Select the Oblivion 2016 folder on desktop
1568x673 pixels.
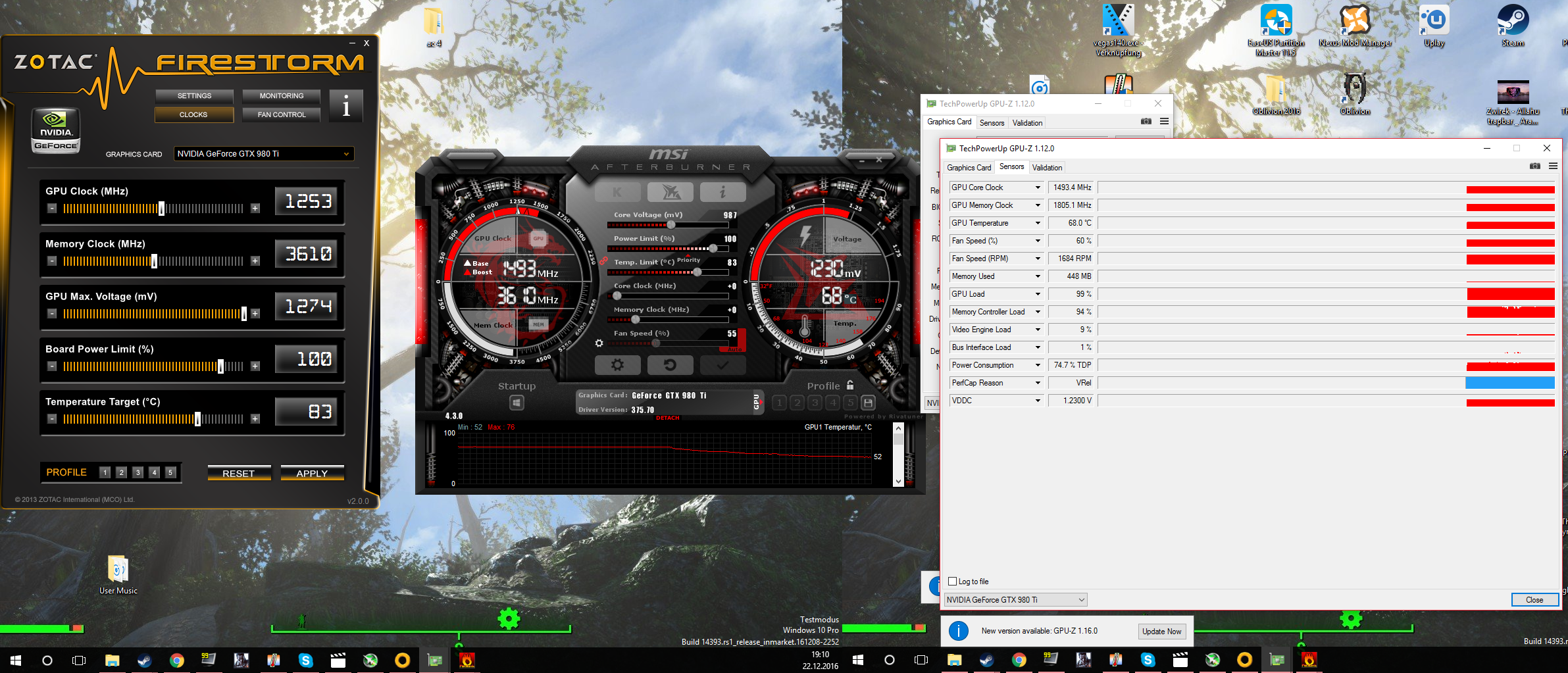pyautogui.click(x=1276, y=95)
